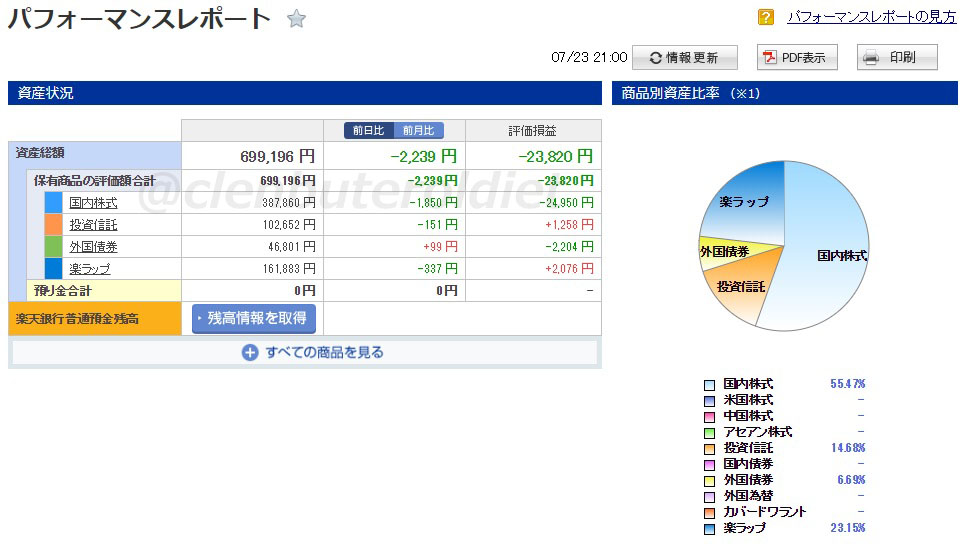Click the 外国為替 legend color box
Screen dimensions: 963x547
(x=709, y=497)
